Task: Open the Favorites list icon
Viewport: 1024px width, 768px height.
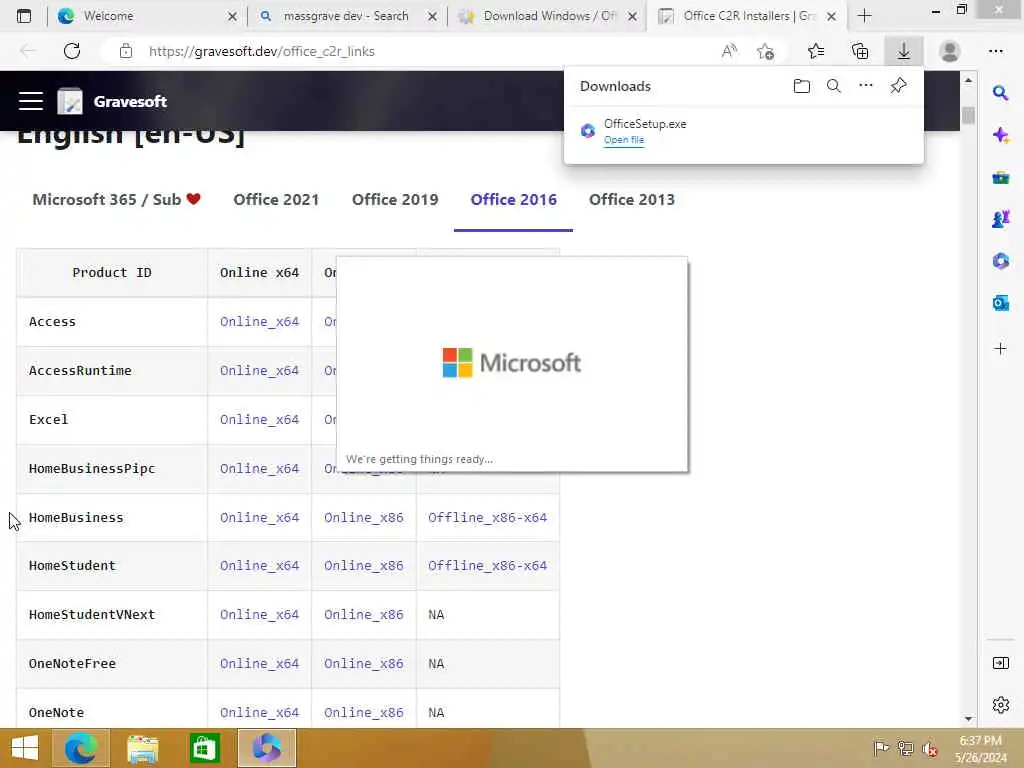Action: tap(816, 51)
